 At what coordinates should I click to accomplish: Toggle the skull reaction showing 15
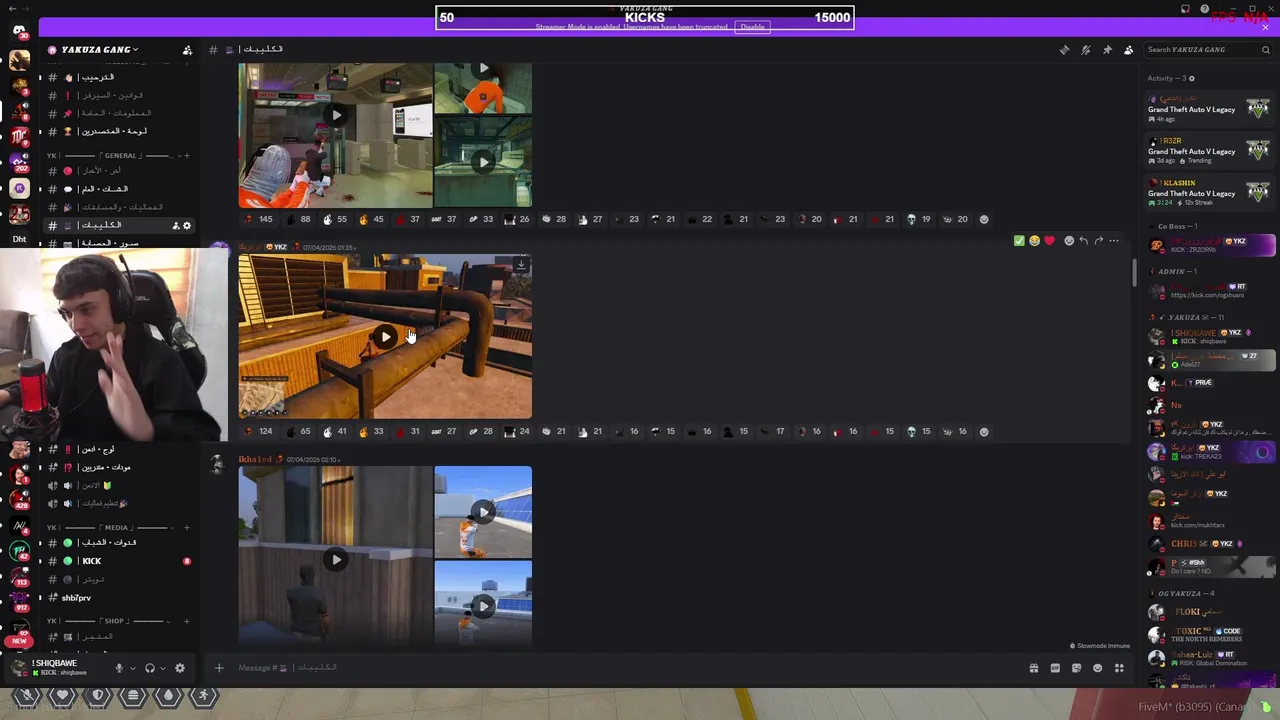click(x=919, y=432)
